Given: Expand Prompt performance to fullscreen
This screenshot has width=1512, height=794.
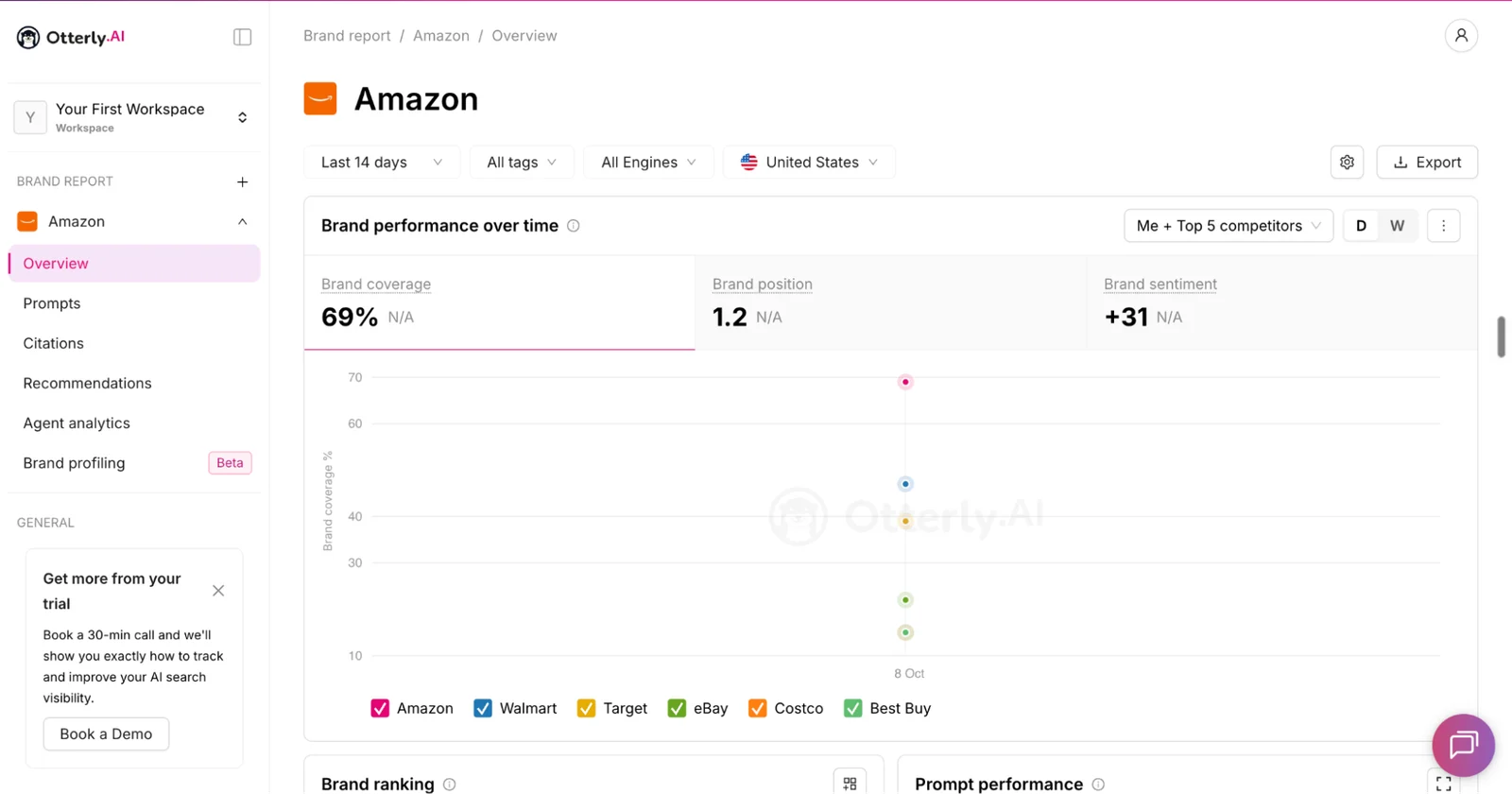Looking at the screenshot, I should (1443, 784).
